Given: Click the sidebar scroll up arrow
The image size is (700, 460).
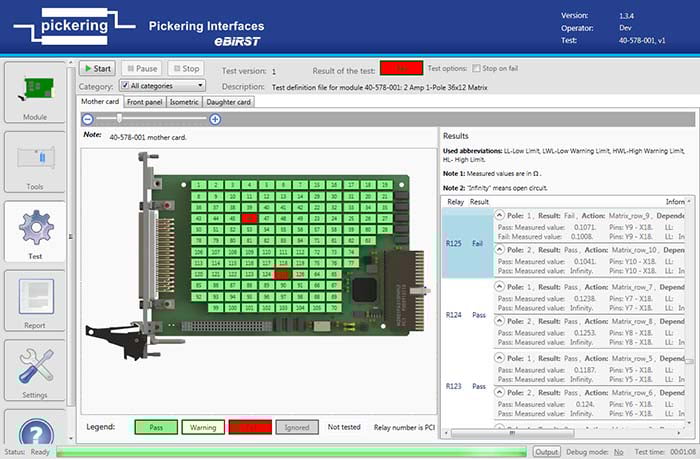Looking at the screenshot, I should (71, 63).
